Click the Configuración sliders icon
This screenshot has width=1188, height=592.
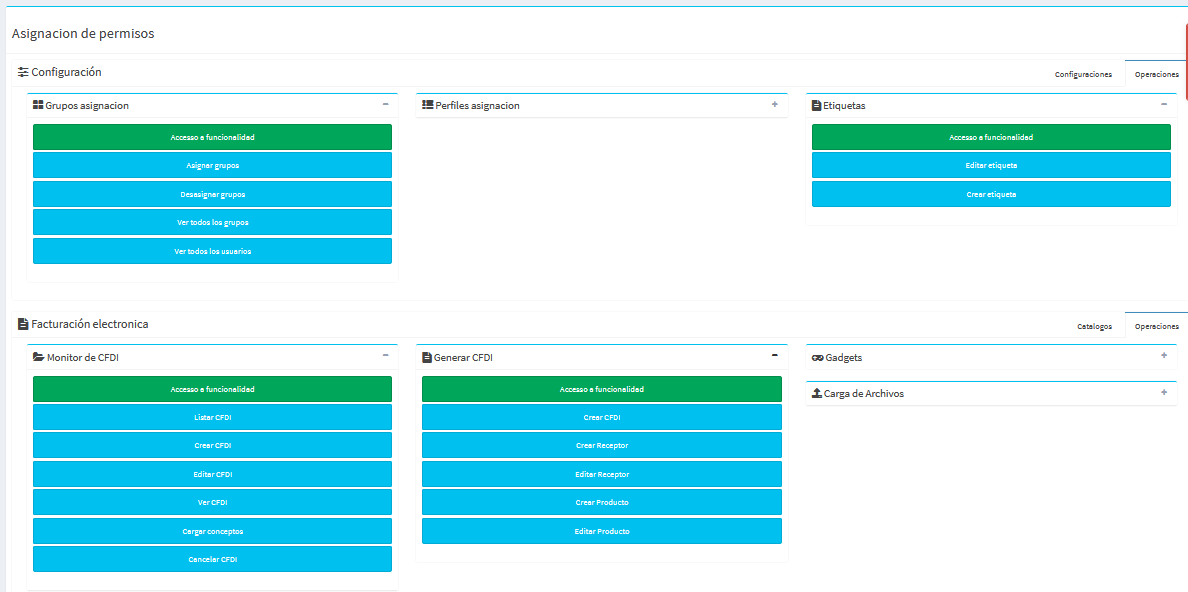(x=23, y=72)
